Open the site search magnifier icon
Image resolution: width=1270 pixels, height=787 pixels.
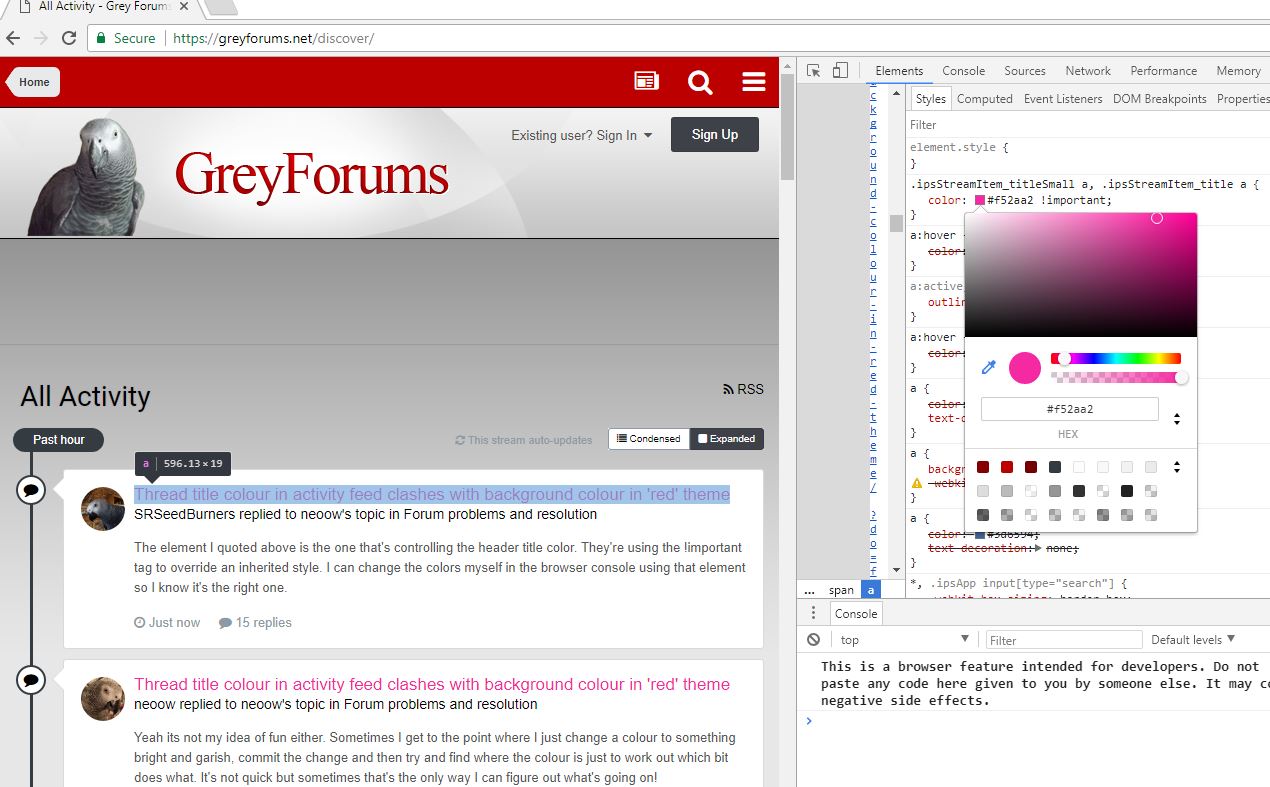click(x=700, y=82)
